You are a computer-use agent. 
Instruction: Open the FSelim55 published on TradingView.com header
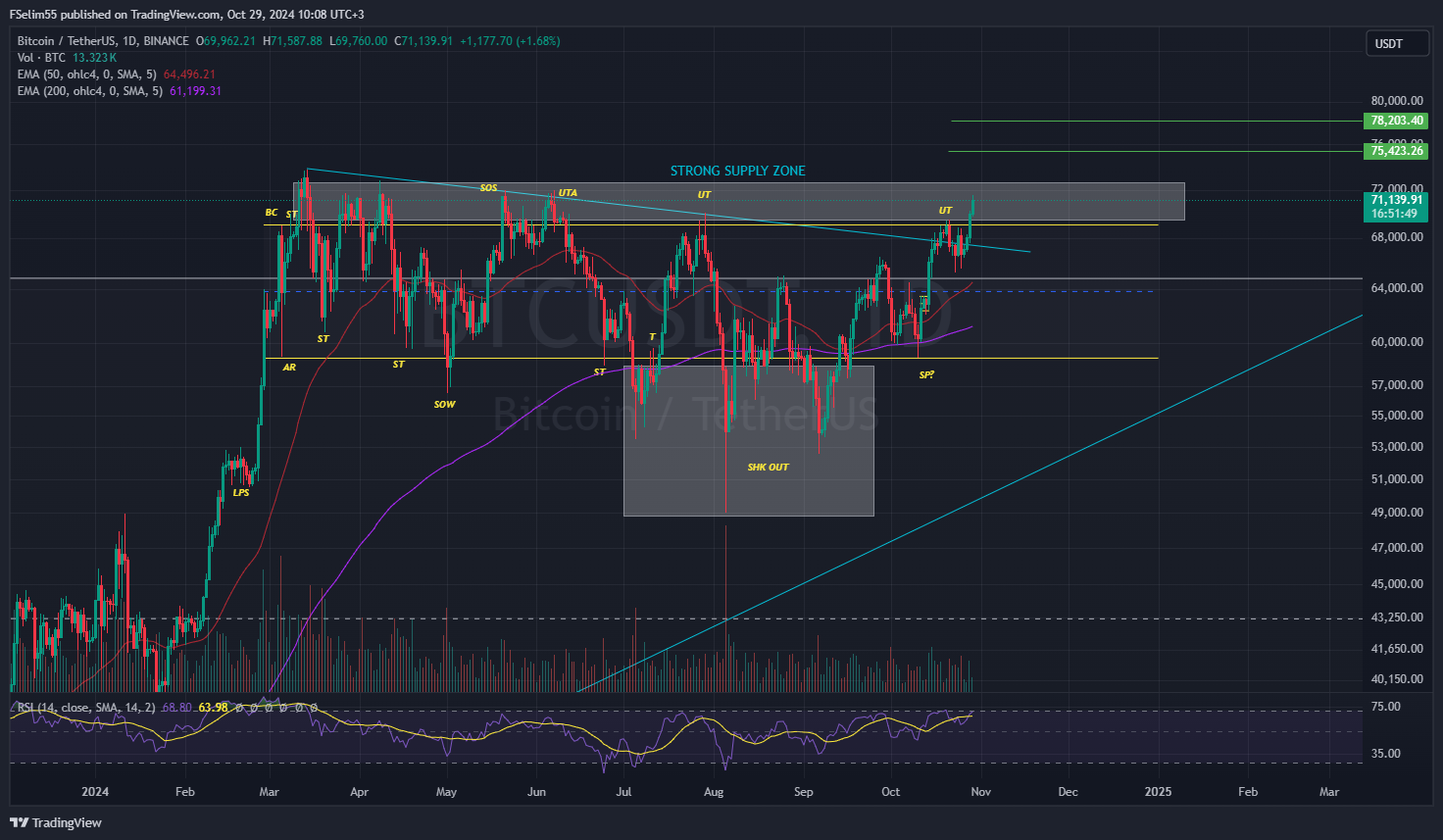click(x=186, y=14)
